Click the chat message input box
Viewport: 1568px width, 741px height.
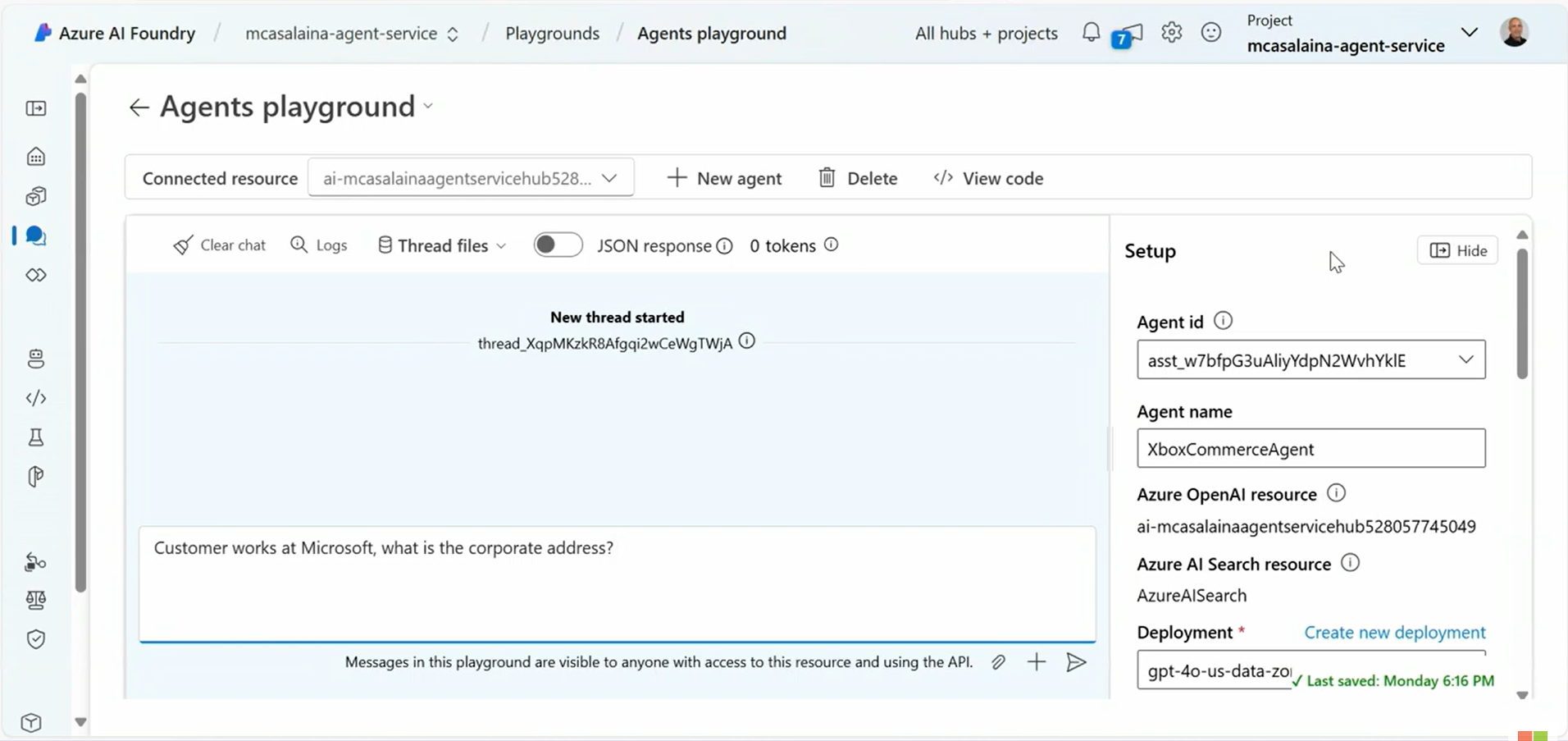(617, 583)
